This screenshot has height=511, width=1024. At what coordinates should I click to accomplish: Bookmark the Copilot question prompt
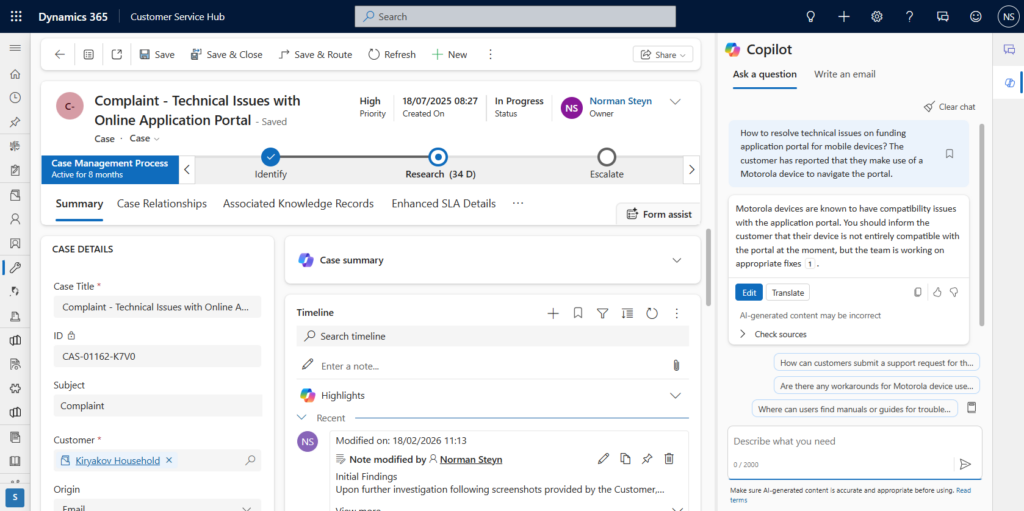[x=949, y=154]
